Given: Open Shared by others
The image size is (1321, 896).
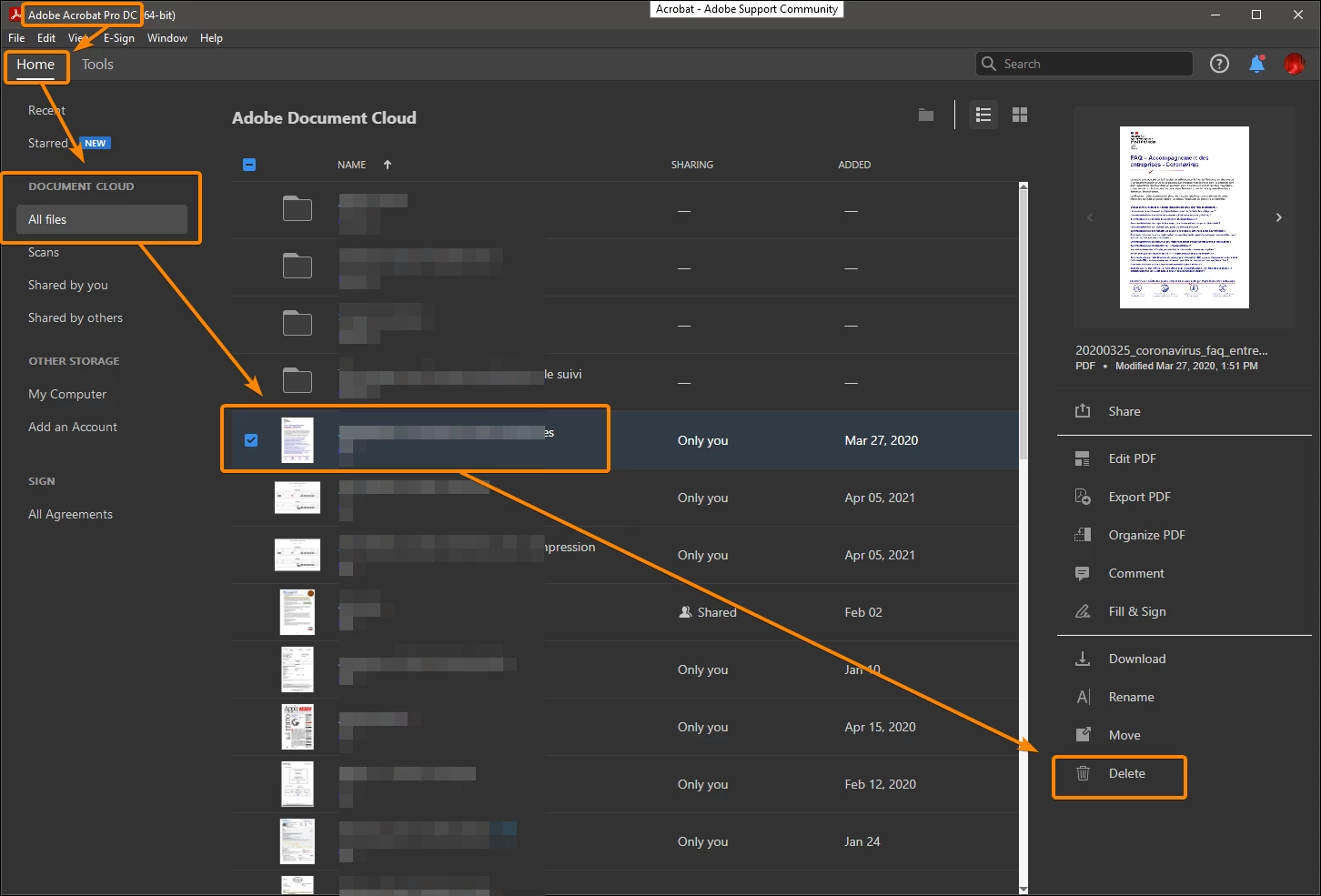Looking at the screenshot, I should [76, 317].
